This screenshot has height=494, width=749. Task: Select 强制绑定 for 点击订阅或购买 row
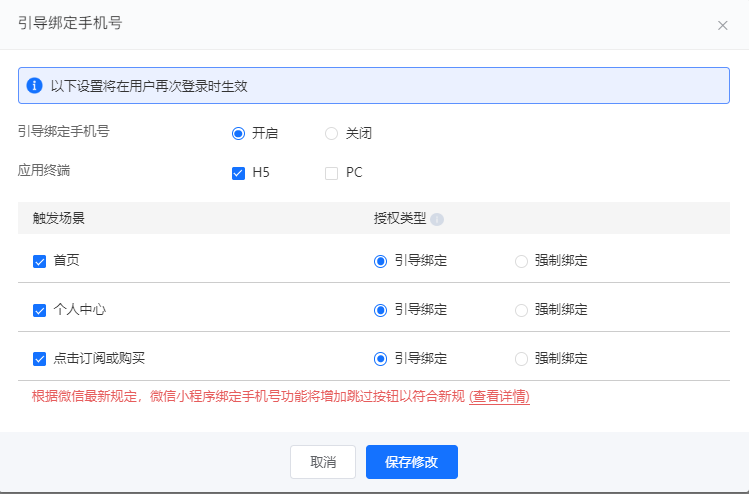click(x=521, y=359)
